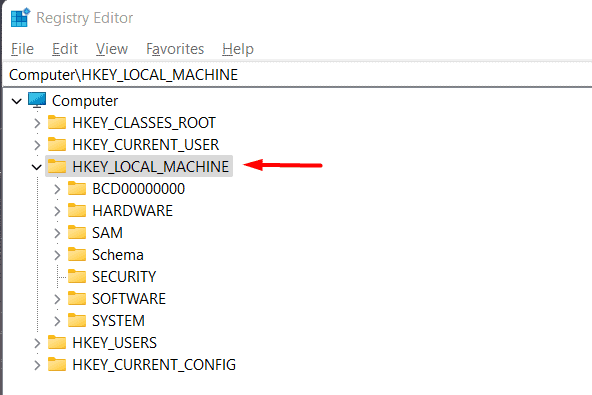Expand the SOFTWARE subkey
This screenshot has height=395, width=592.
coord(57,299)
